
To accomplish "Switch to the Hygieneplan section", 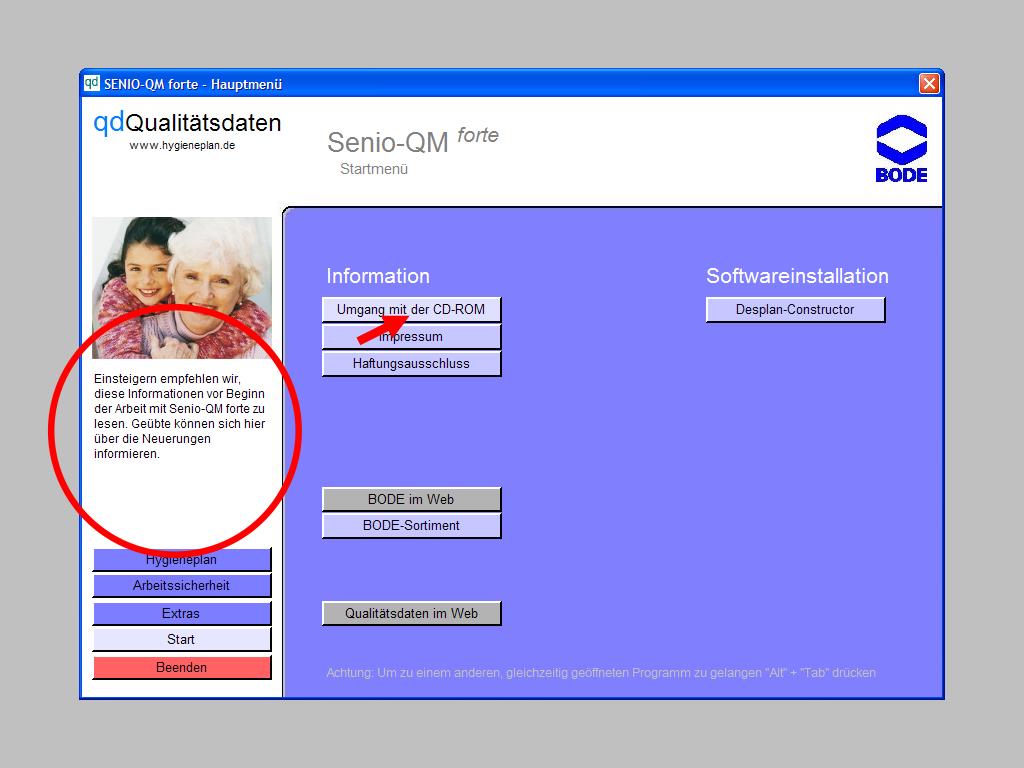I will pos(182,560).
